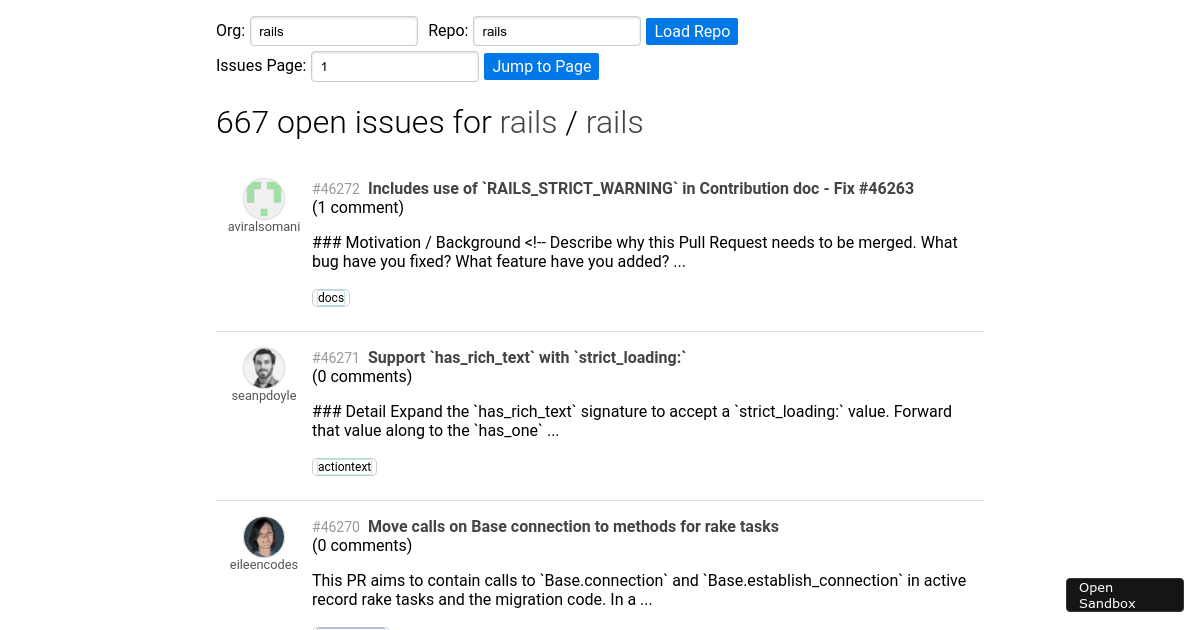Click aviralsomani's avatar image
This screenshot has height=630, width=1200.
point(264,199)
